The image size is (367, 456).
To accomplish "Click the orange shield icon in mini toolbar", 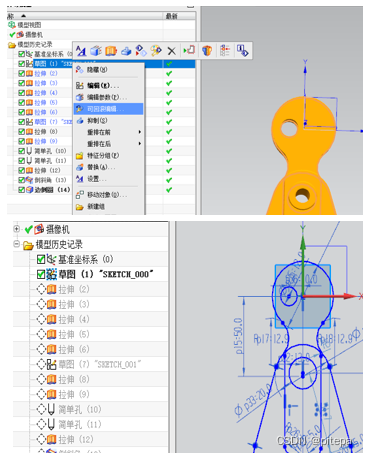I will [x=207, y=51].
